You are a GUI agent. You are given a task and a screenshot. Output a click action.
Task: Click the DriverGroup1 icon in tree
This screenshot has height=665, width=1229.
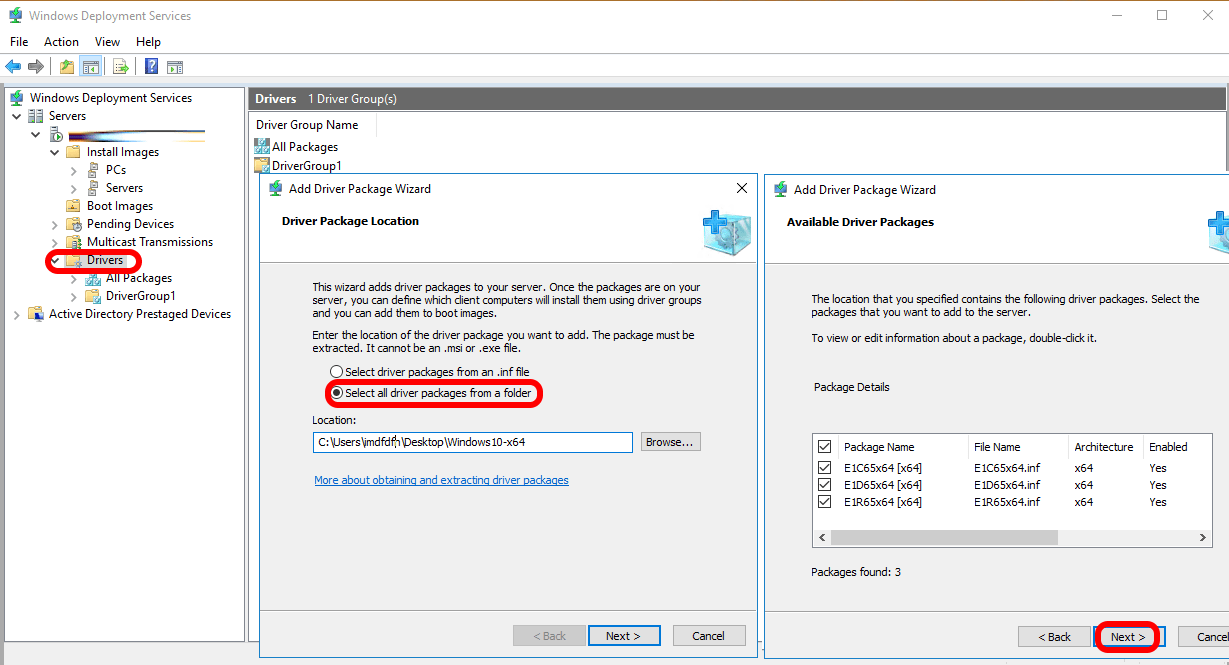tap(93, 296)
